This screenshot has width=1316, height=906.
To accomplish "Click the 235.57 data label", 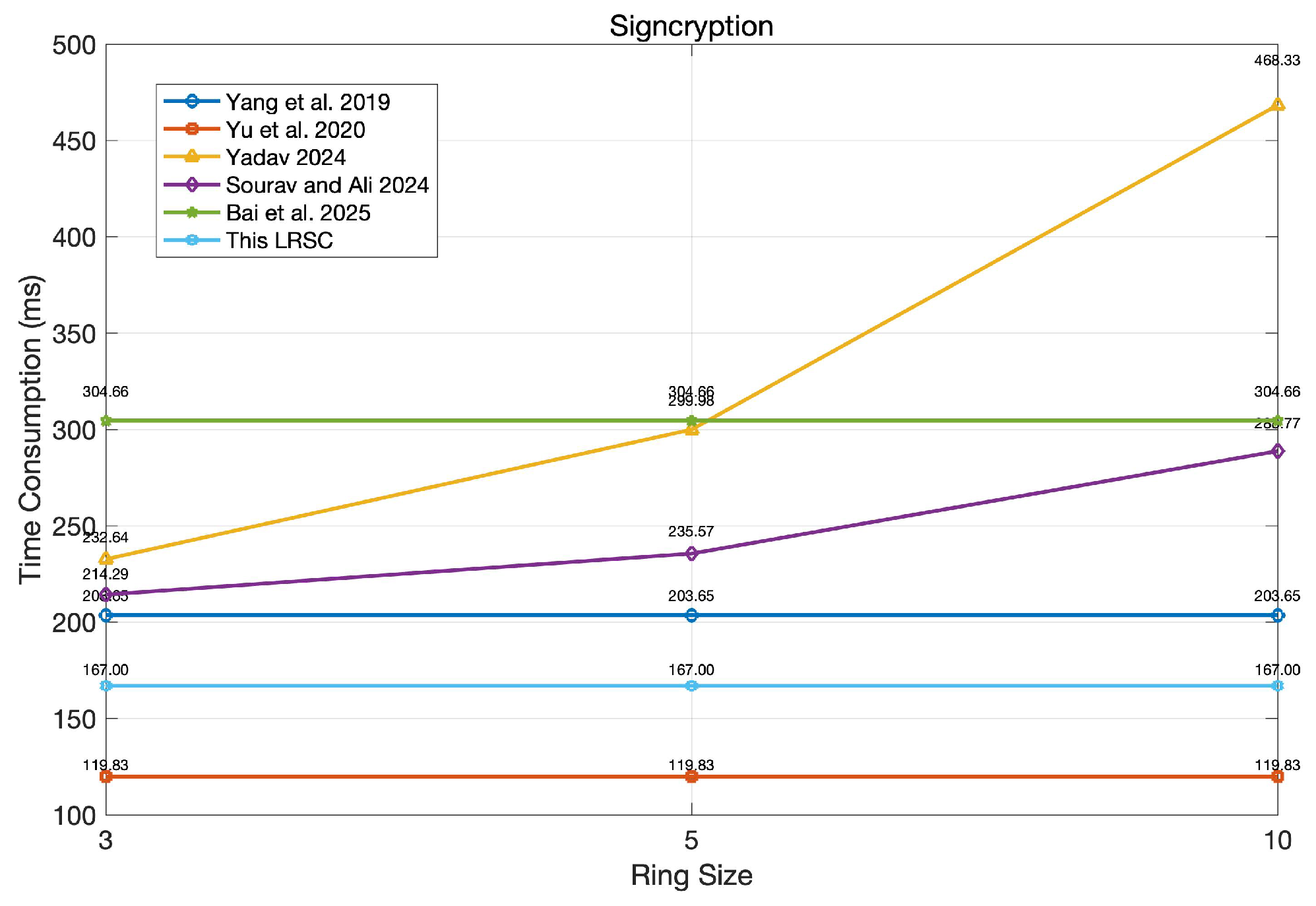I will coord(691,532).
